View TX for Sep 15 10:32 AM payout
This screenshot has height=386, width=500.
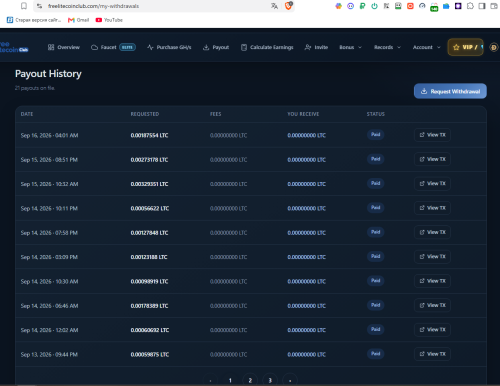point(432,184)
